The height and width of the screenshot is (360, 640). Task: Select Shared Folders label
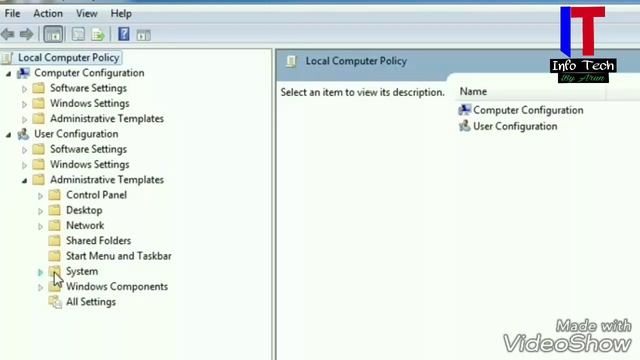(x=98, y=241)
